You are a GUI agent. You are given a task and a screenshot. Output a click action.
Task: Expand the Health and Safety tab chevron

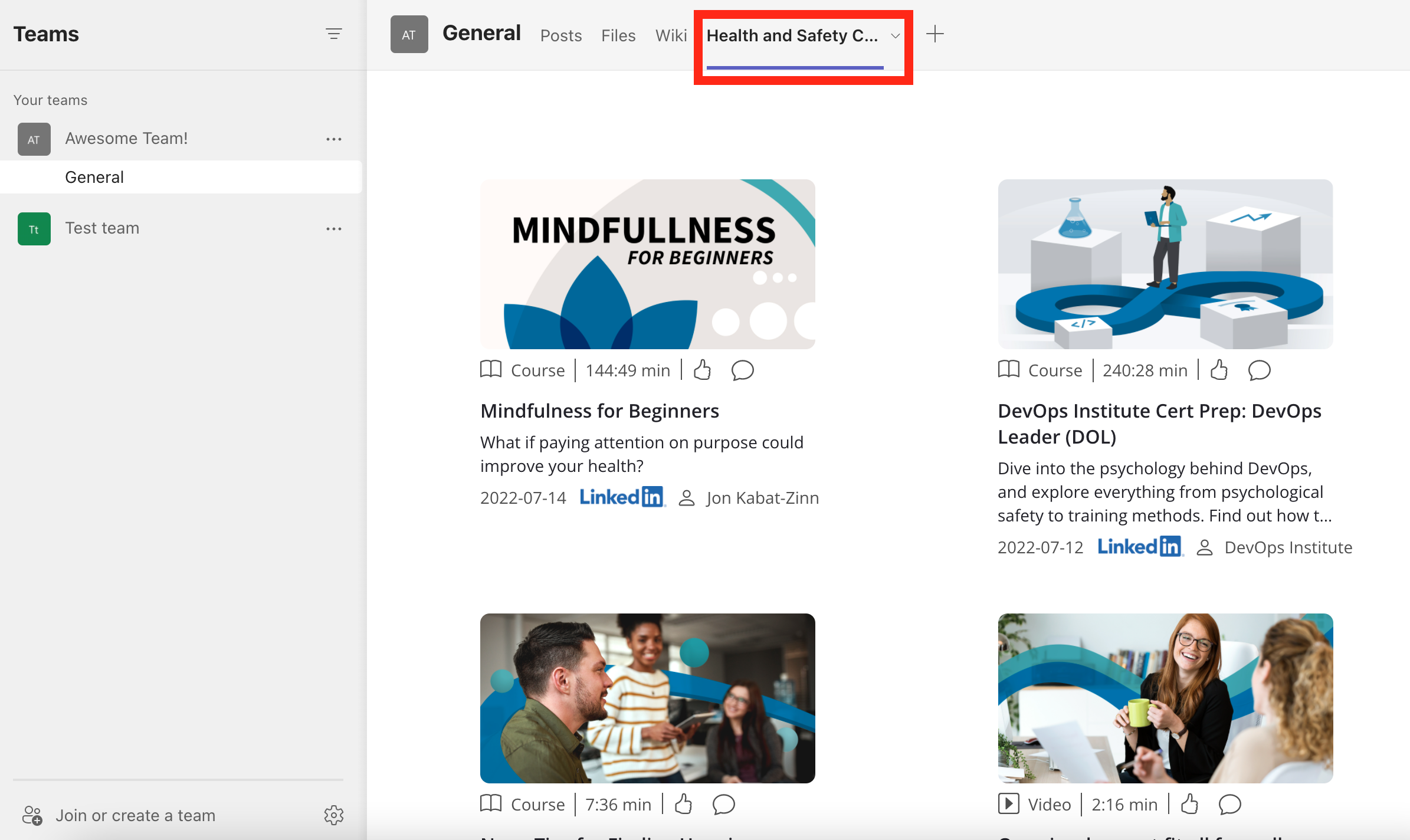(x=895, y=36)
